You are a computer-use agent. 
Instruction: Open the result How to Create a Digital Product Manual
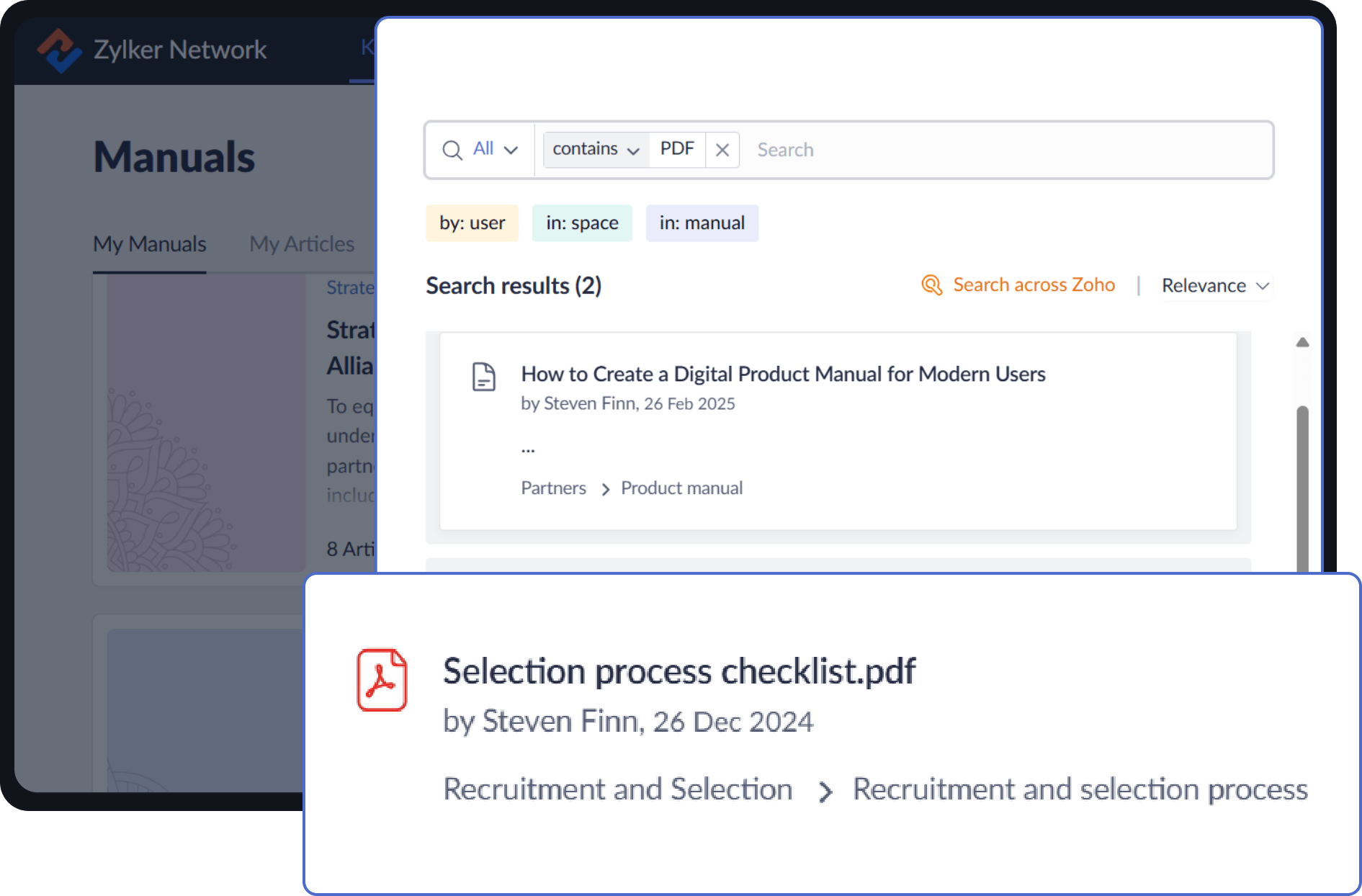point(783,374)
